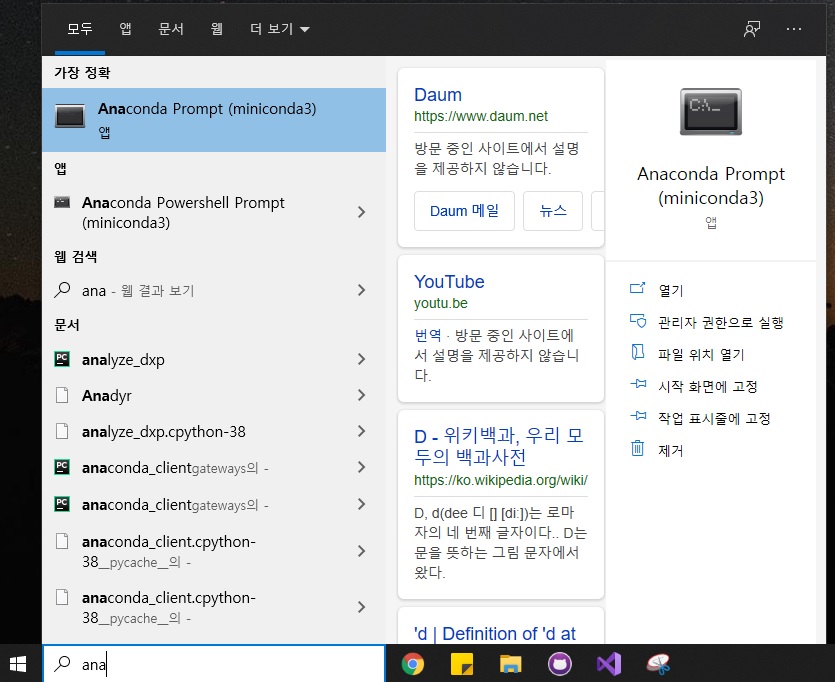Switch to the 문서 tab
Viewport: 836px width, 682px height.
[171, 29]
